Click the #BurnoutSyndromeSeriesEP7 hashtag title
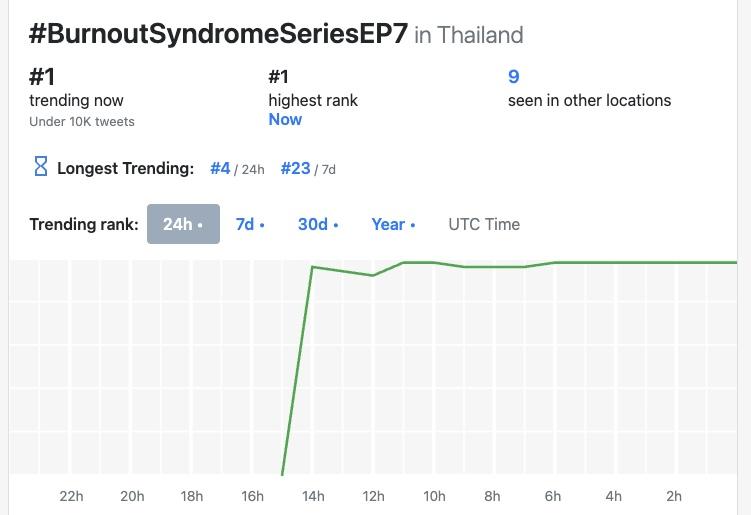The image size is (751, 515). point(218,33)
